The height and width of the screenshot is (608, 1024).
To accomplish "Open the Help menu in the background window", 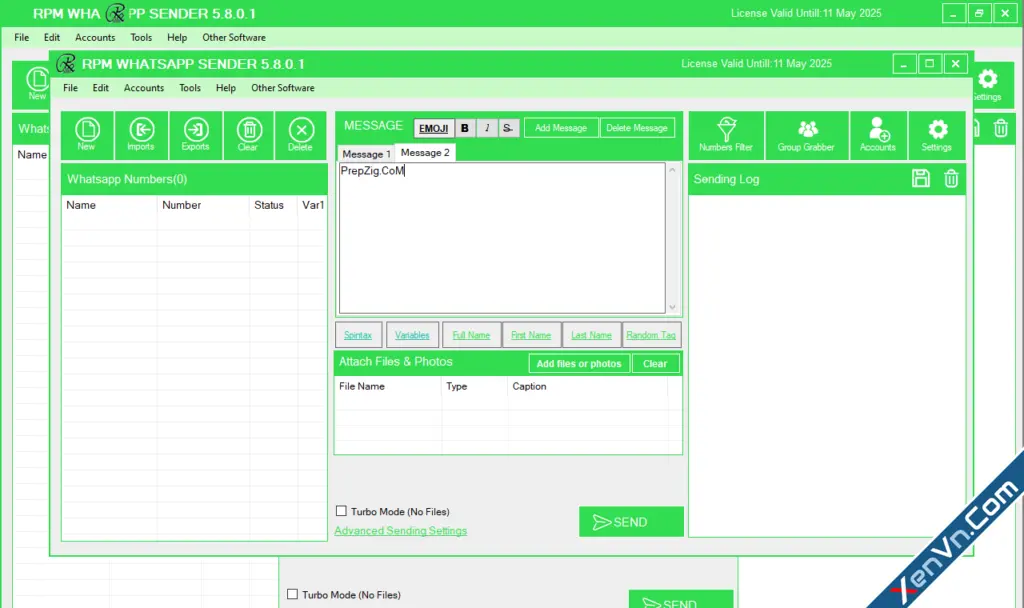I will [177, 37].
